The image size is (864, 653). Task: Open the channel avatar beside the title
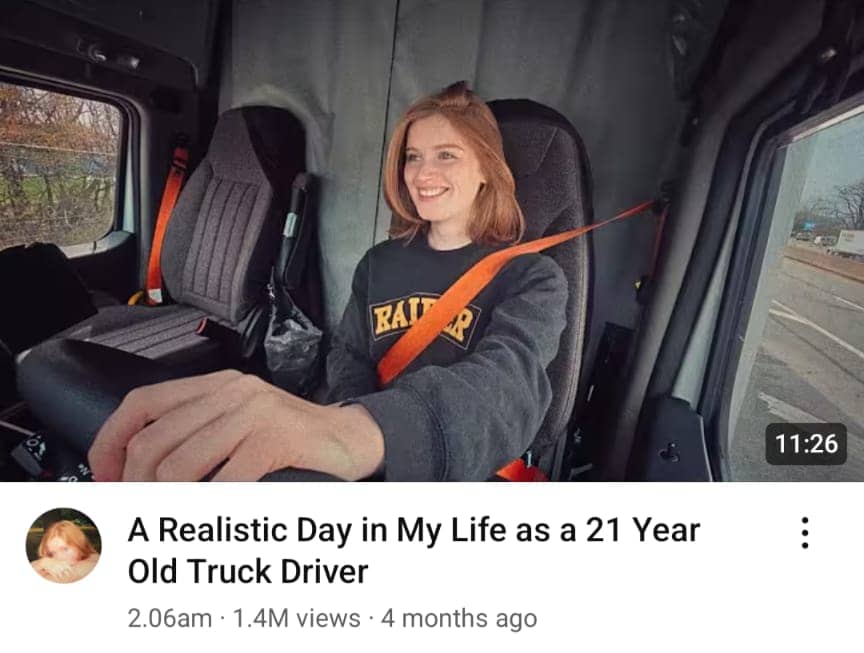pyautogui.click(x=63, y=546)
